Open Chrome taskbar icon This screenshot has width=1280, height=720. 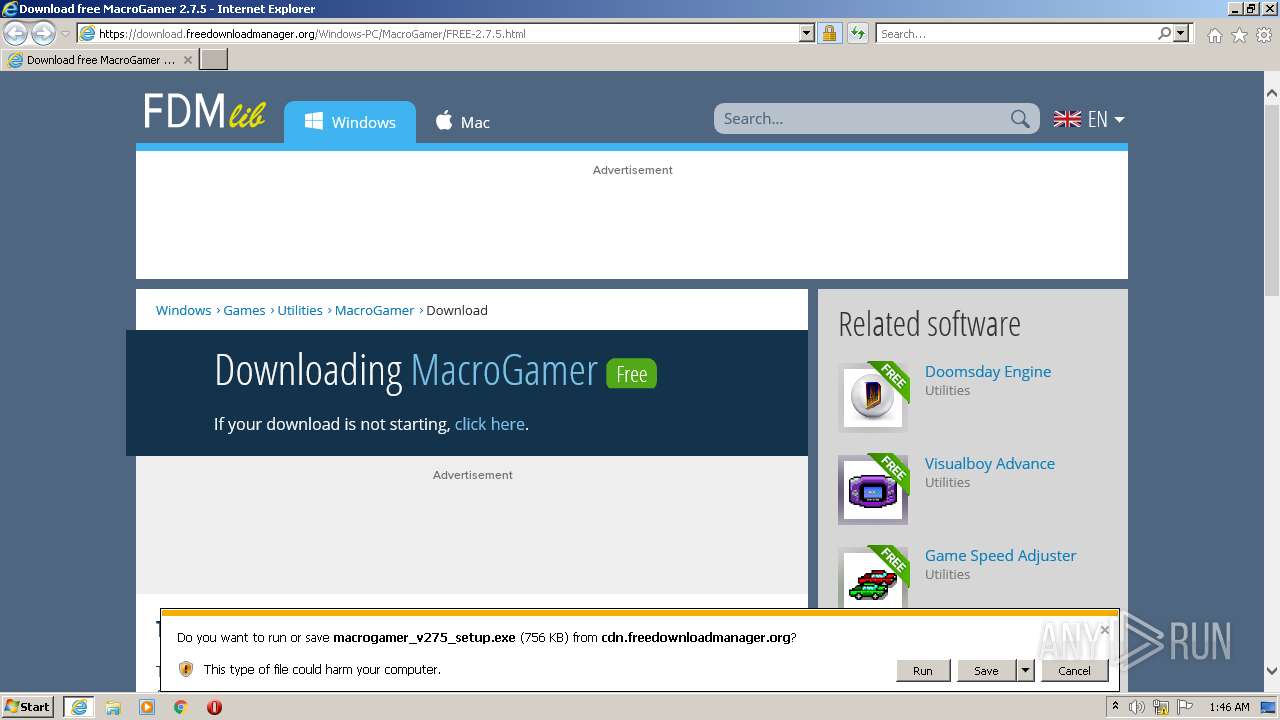tap(181, 707)
